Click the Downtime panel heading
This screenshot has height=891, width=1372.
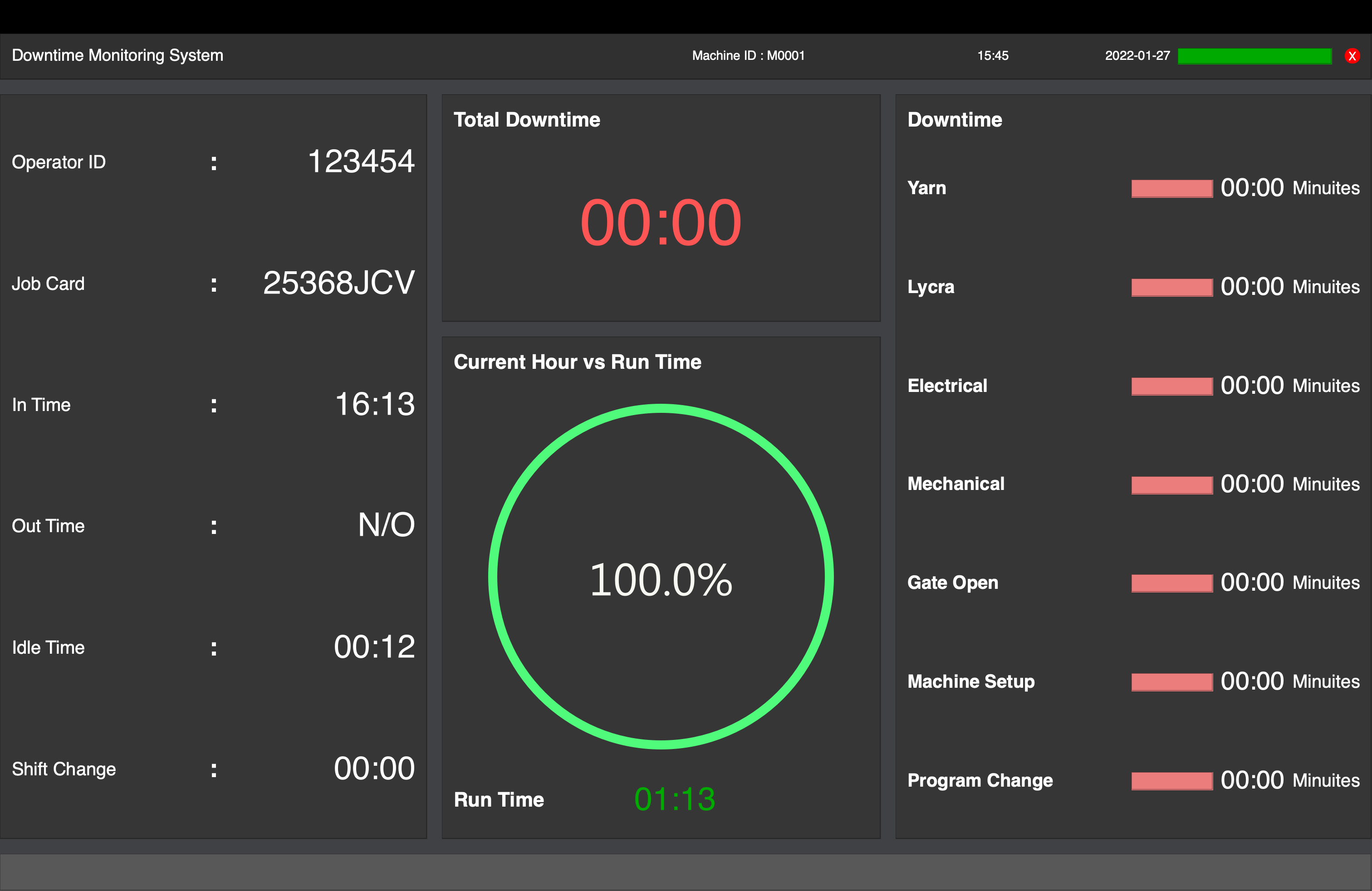pyautogui.click(x=955, y=120)
